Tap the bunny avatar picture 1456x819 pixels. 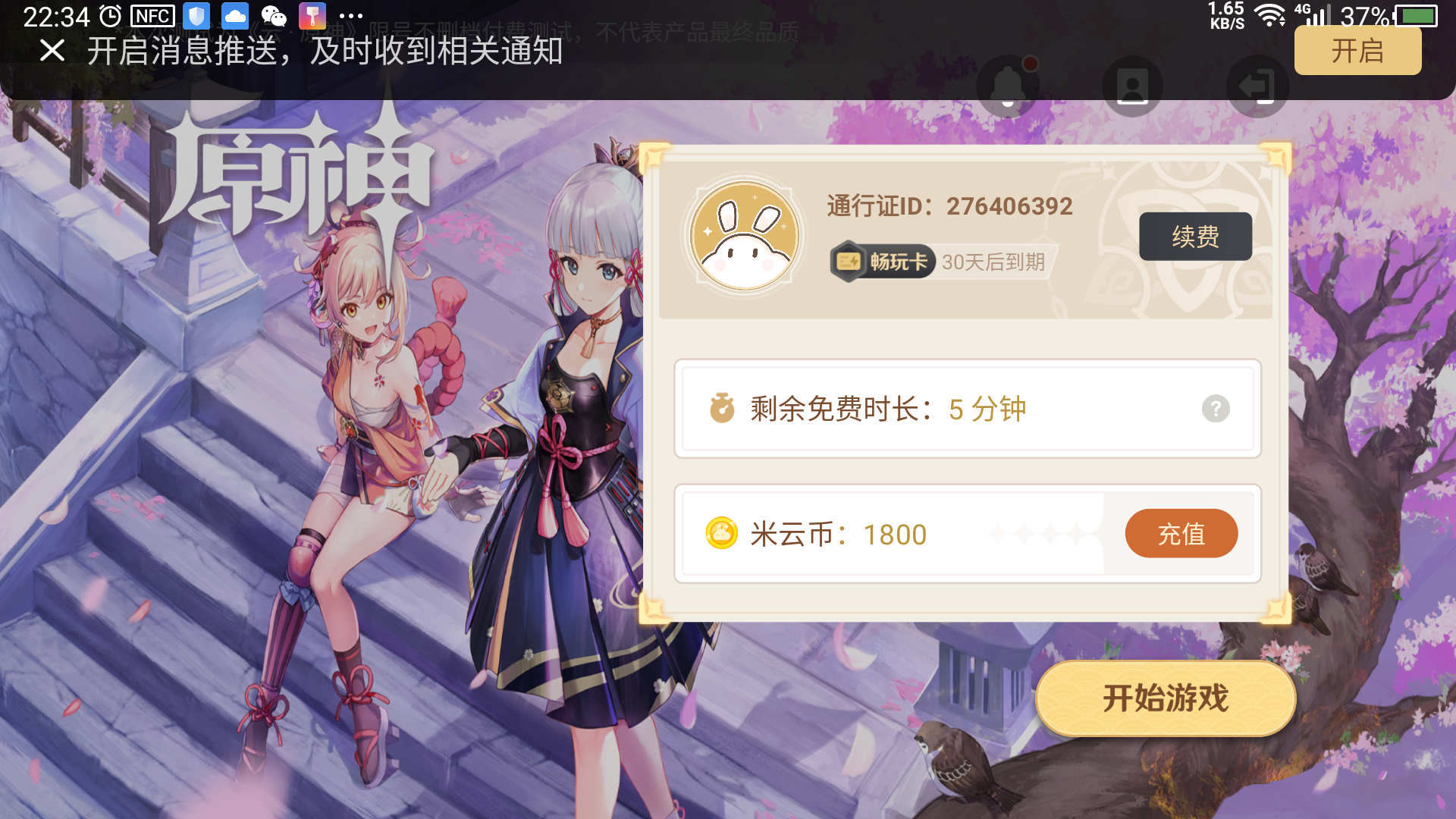(x=744, y=236)
